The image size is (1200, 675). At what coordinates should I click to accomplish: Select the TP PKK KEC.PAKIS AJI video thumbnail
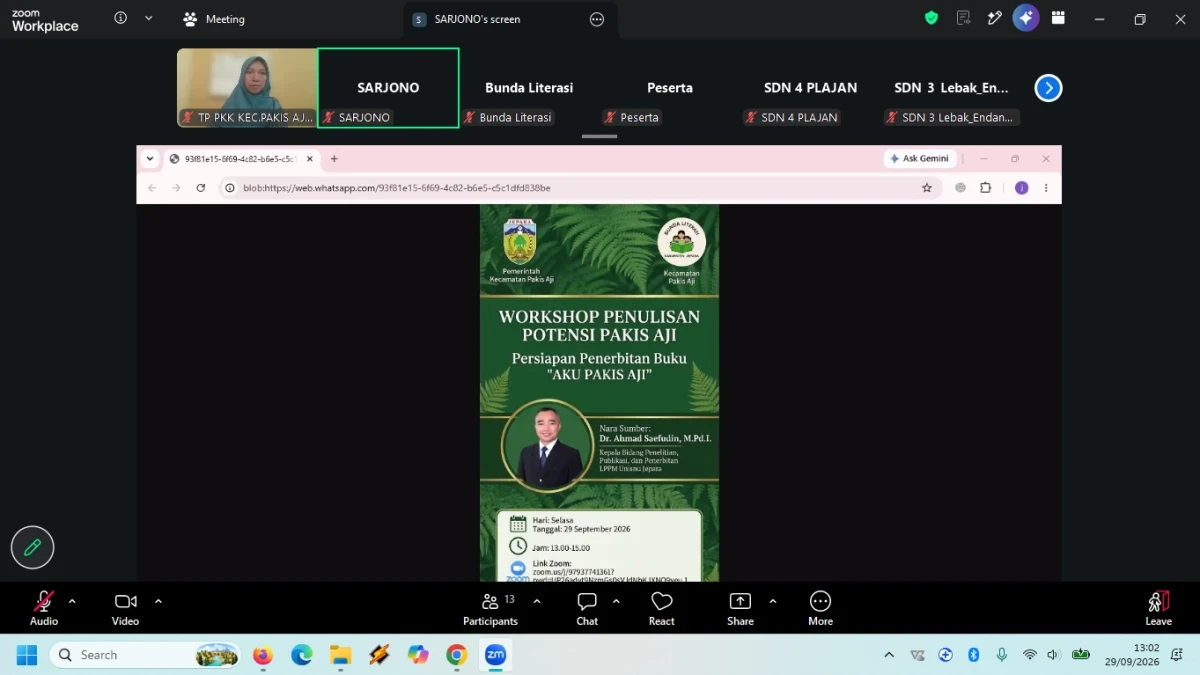(x=247, y=88)
